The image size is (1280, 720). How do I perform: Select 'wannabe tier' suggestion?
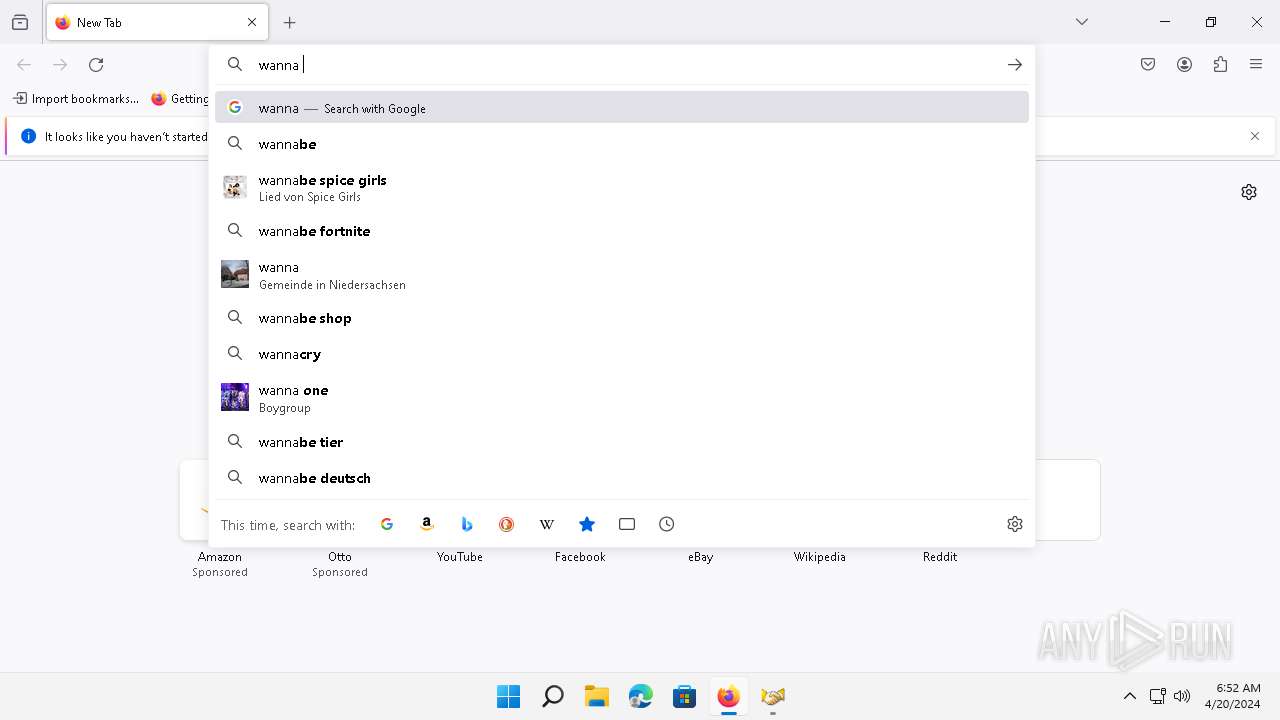[x=622, y=442]
